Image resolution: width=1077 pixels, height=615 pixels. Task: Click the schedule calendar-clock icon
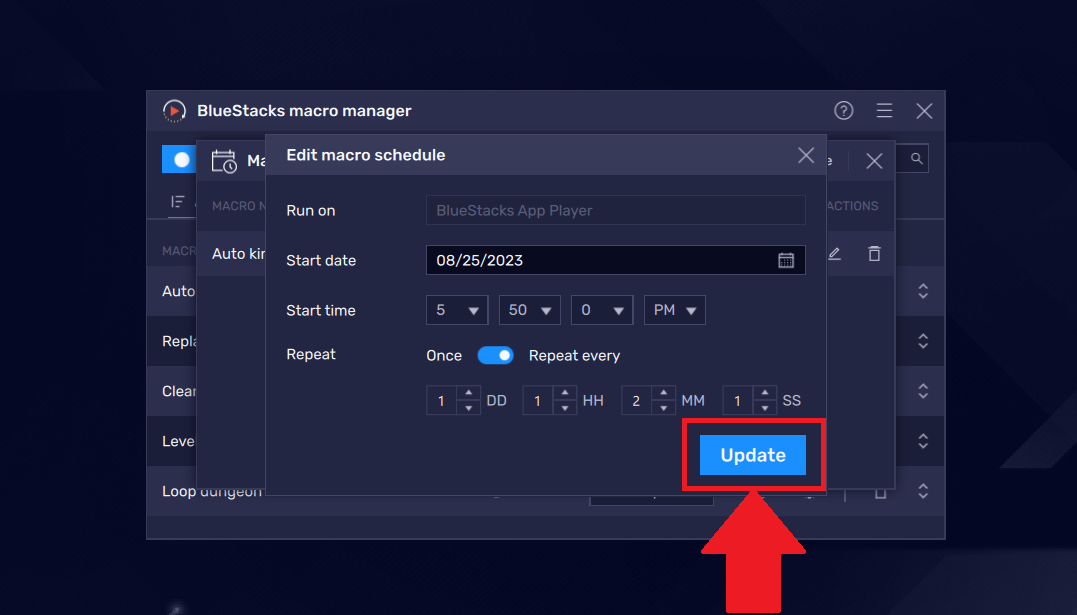(225, 161)
